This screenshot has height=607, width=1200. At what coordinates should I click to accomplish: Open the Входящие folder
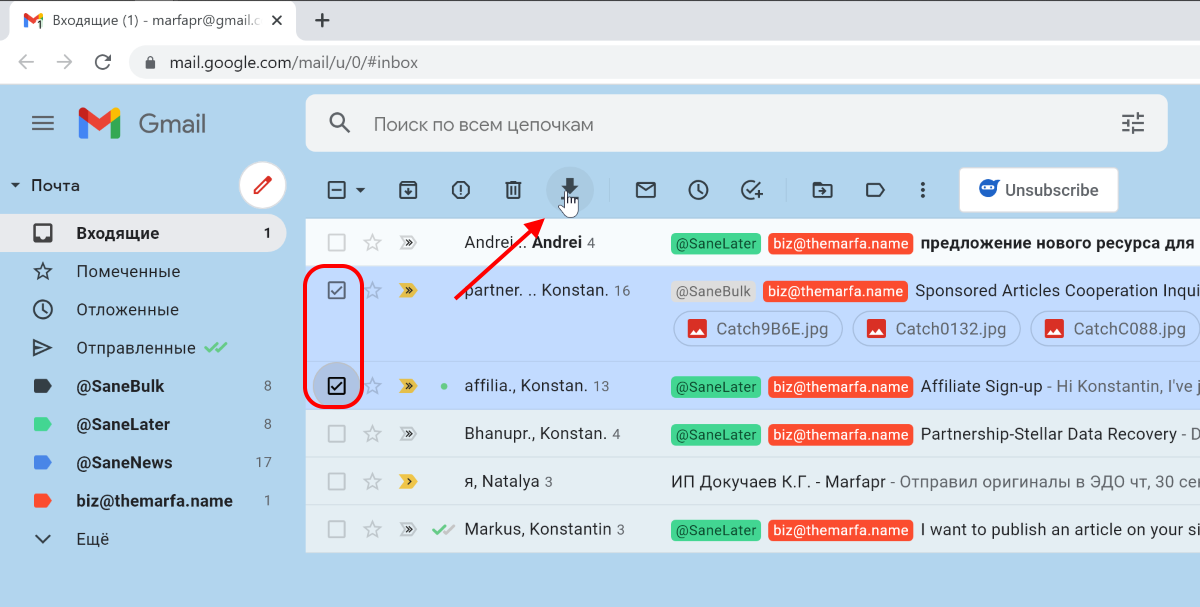pos(143,233)
